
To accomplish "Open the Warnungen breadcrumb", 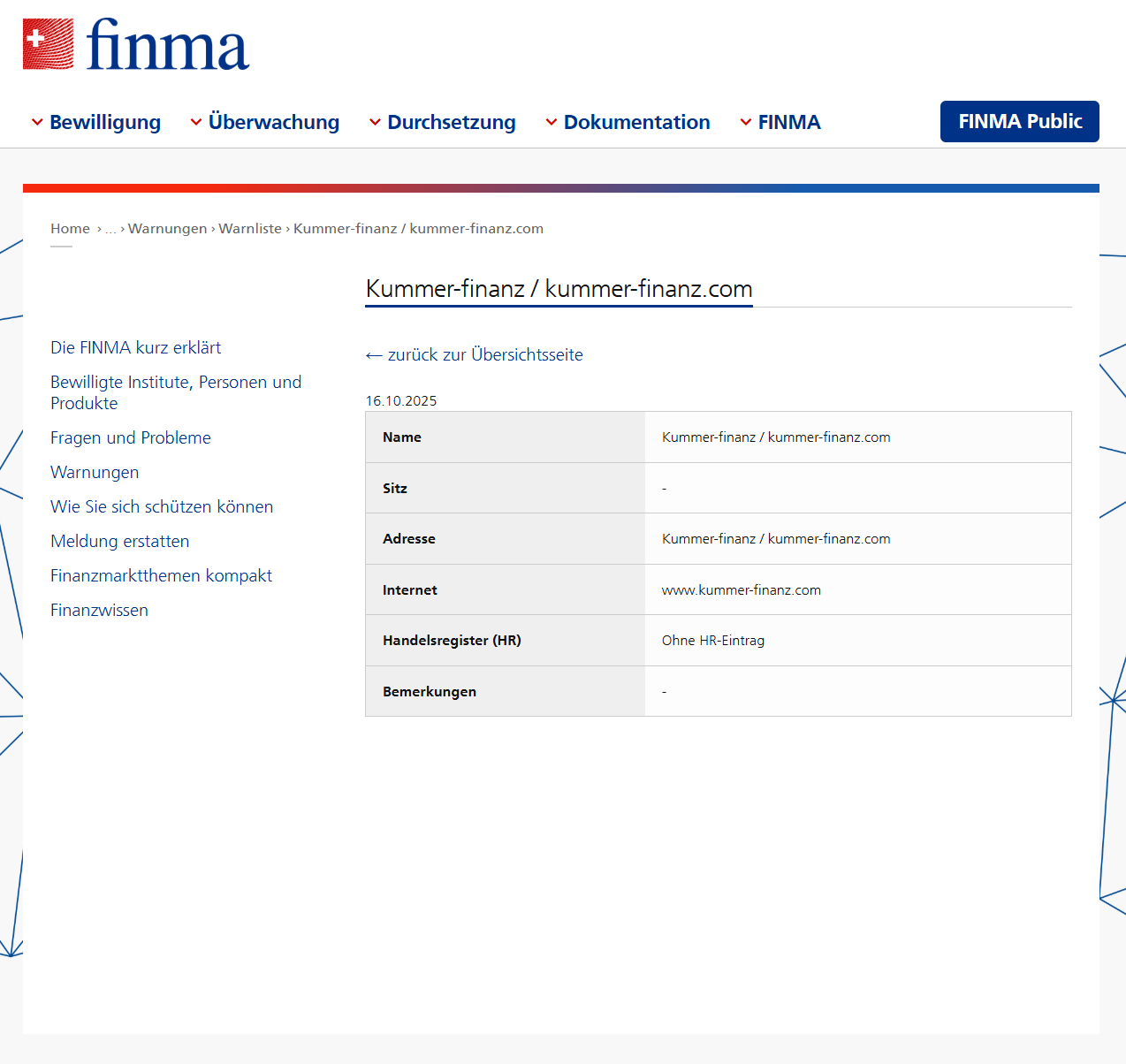I will [167, 228].
